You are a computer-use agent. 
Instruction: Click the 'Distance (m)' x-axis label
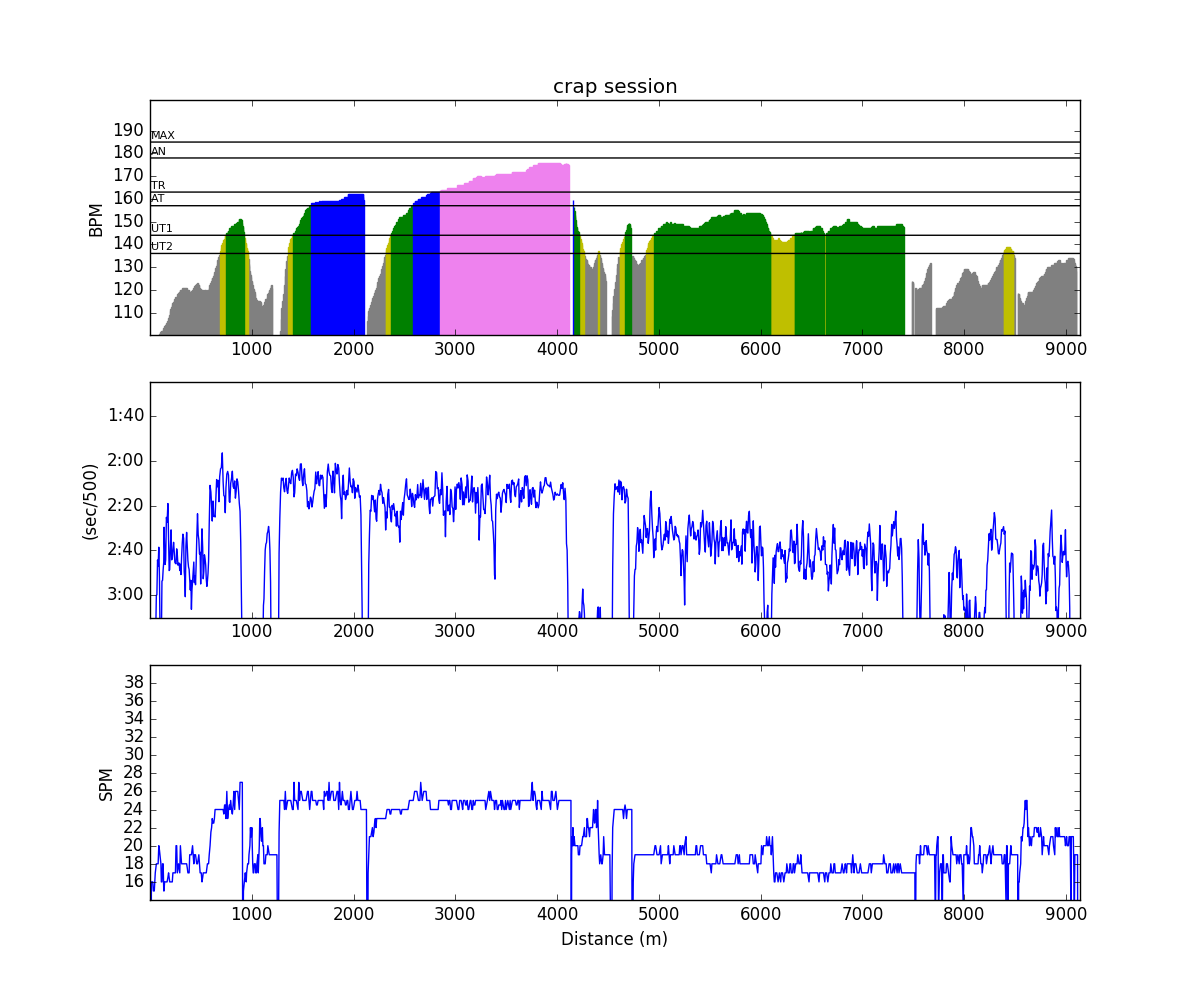coord(614,939)
